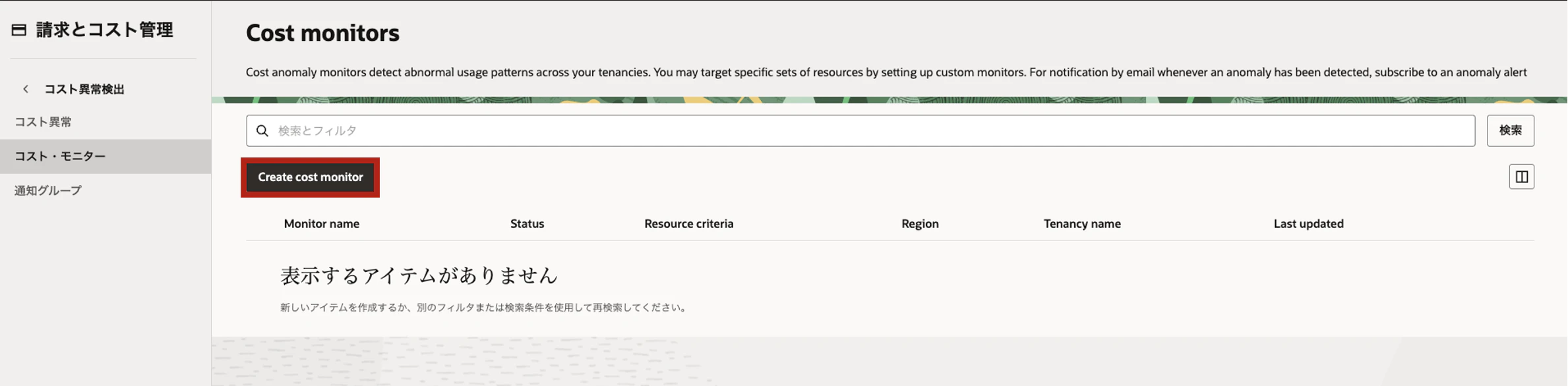Select コスト・モニター in the sidebar
This screenshot has height=386, width=1568.
(x=106, y=156)
